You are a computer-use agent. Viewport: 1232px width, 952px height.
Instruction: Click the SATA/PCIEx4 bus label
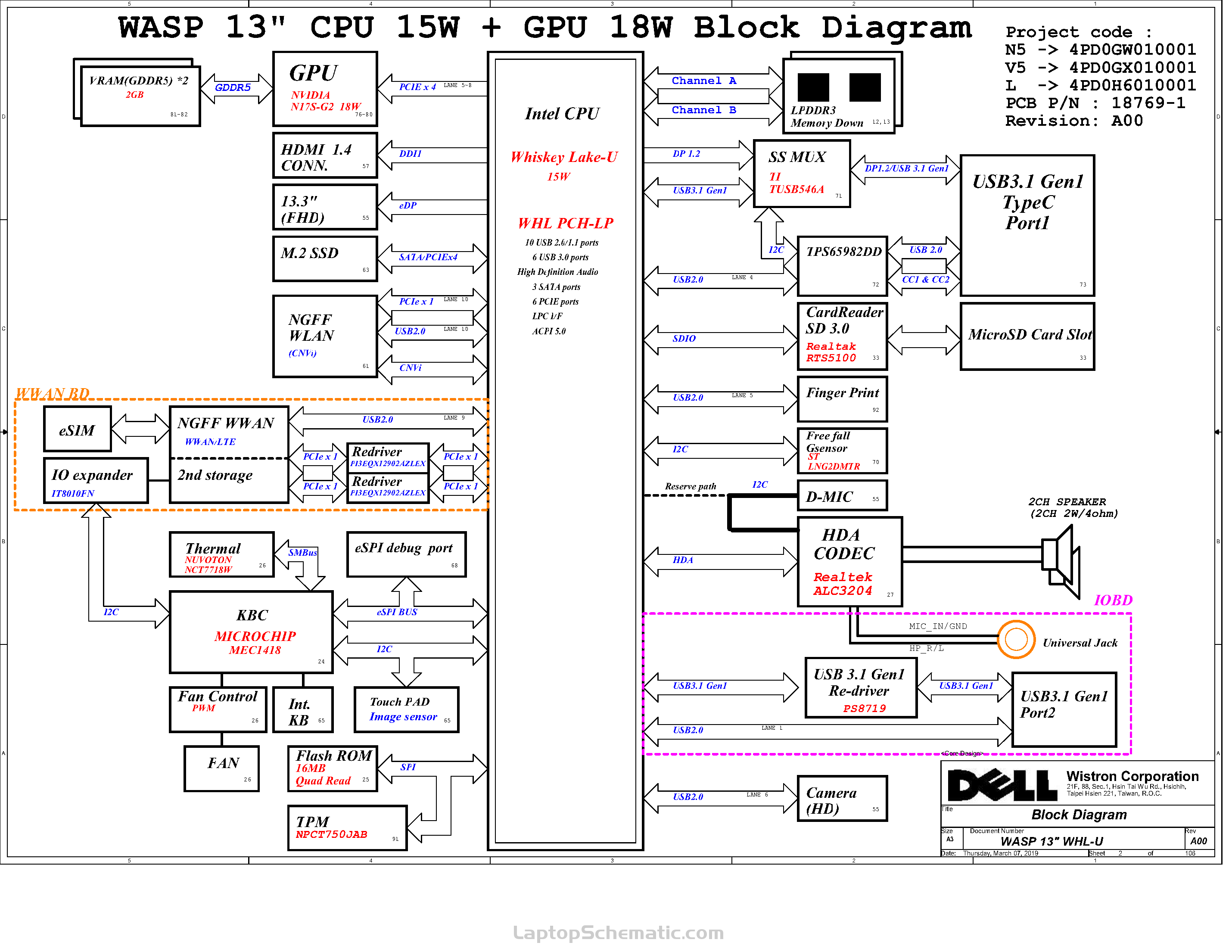(428, 257)
